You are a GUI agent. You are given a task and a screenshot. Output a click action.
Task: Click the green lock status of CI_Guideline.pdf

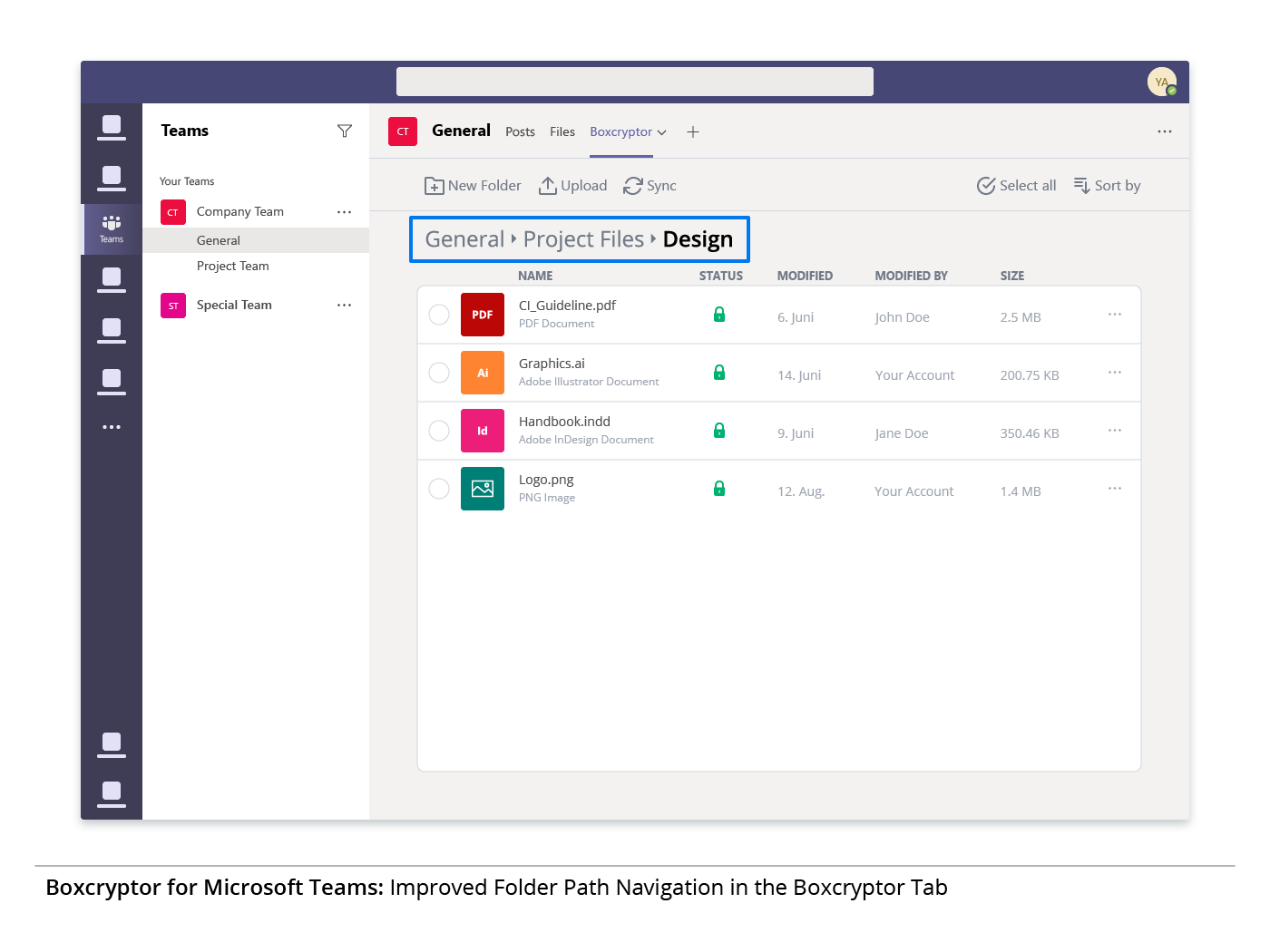point(719,315)
